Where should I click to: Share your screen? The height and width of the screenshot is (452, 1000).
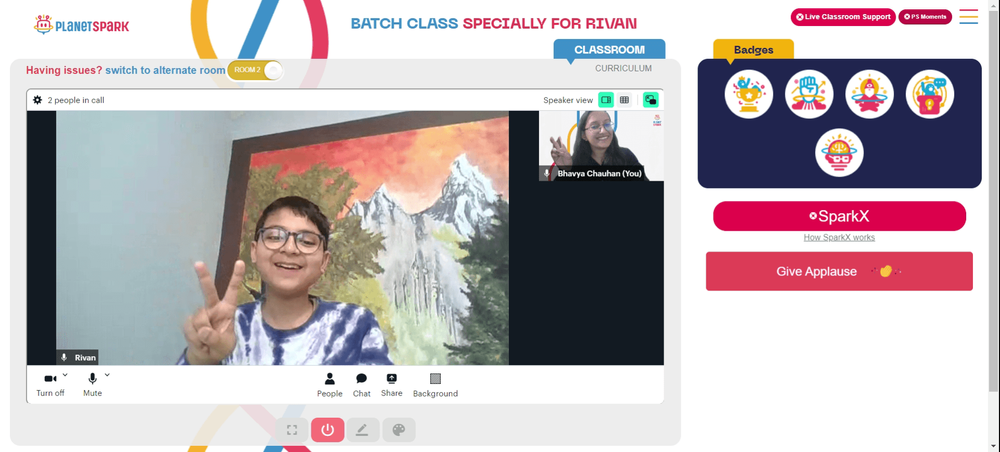392,385
